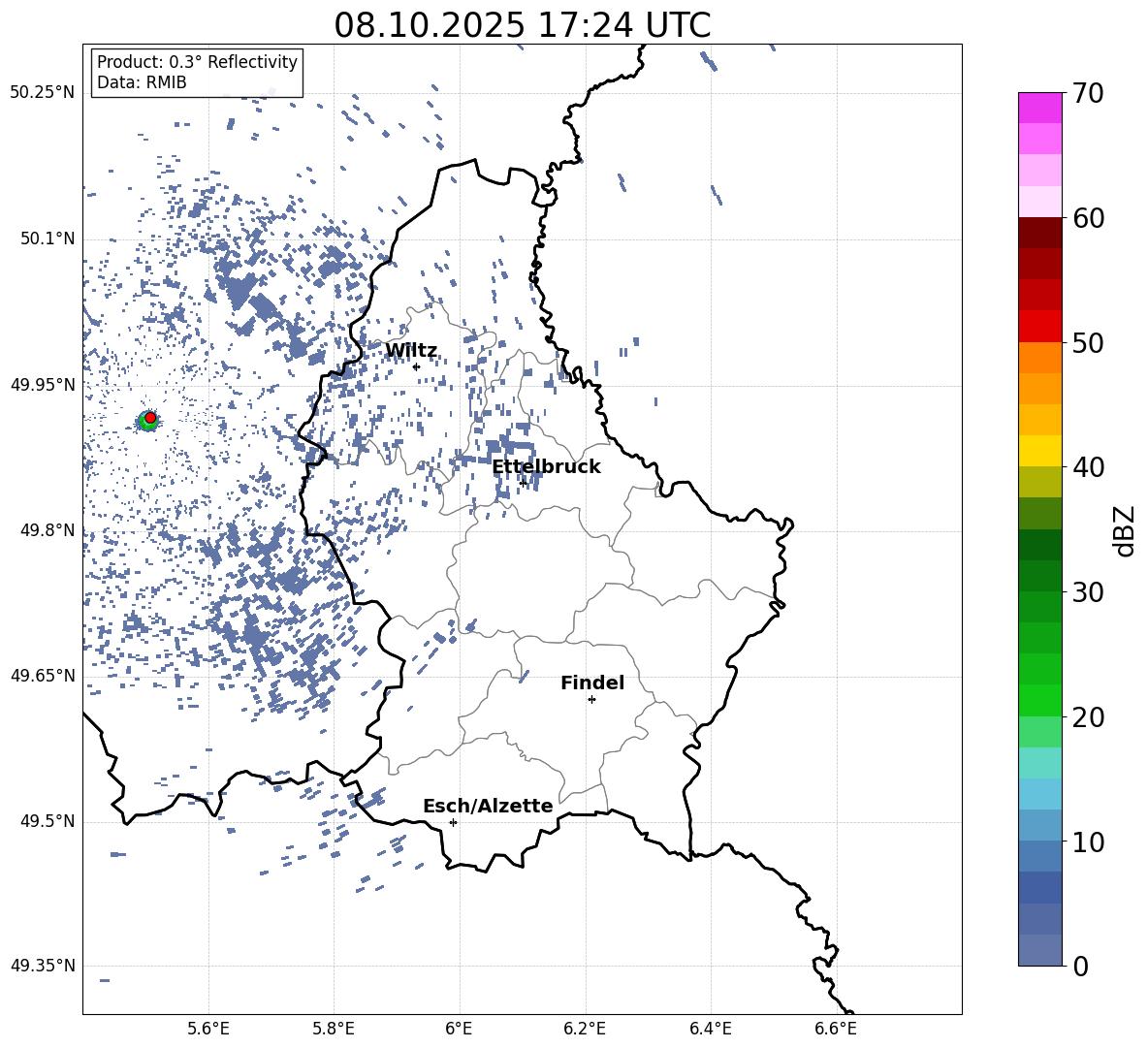Click the Findel station cross marker
1148x1048 pixels.
click(x=591, y=699)
